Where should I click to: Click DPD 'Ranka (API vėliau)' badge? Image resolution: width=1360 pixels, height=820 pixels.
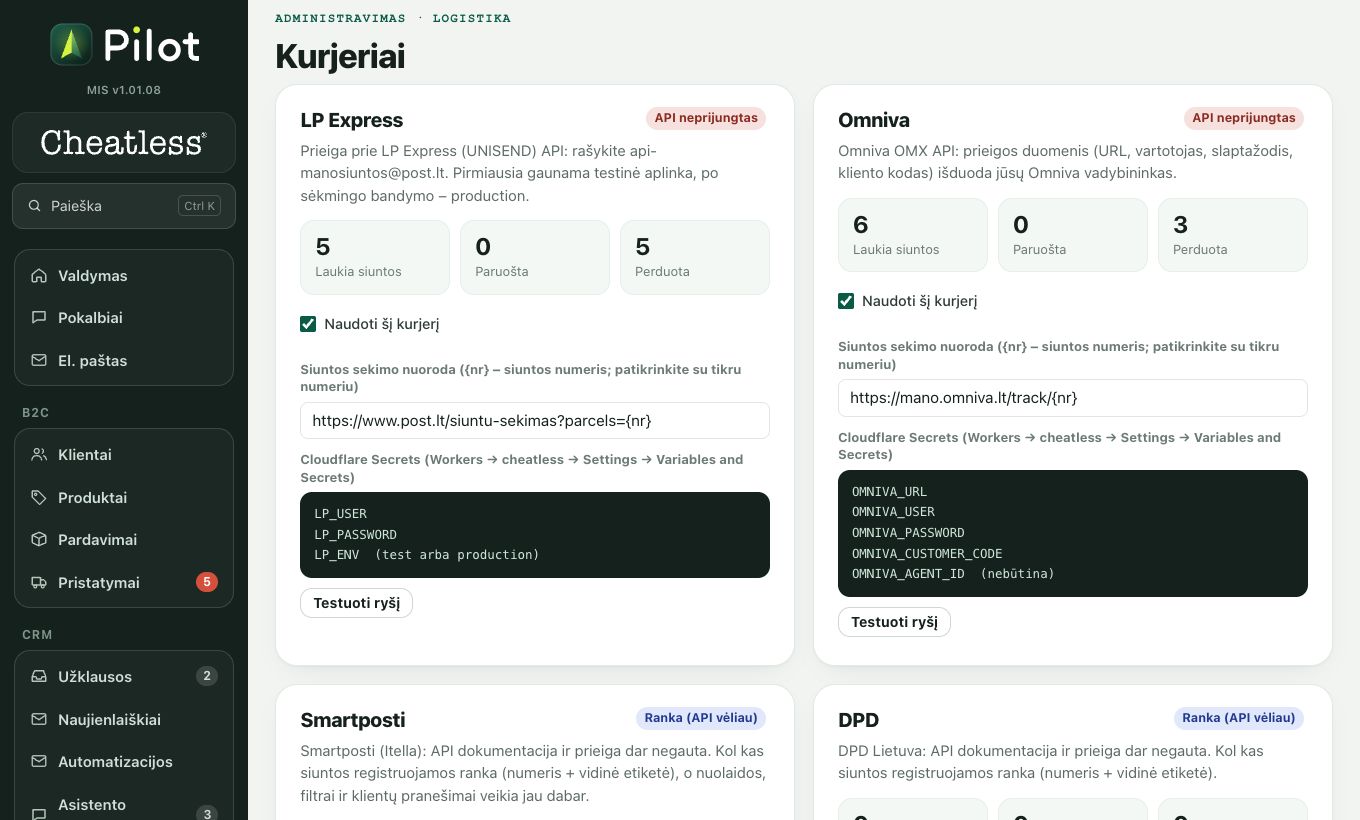pyautogui.click(x=1239, y=718)
